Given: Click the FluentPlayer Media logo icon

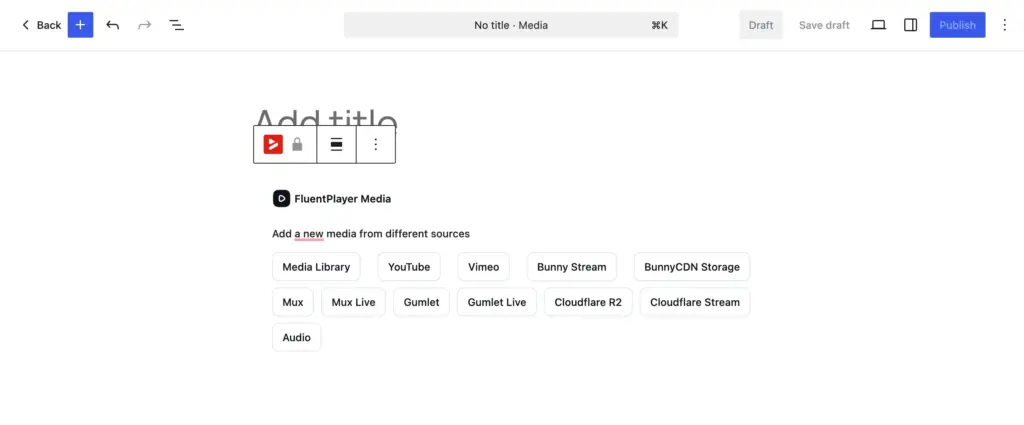Looking at the screenshot, I should (281, 198).
